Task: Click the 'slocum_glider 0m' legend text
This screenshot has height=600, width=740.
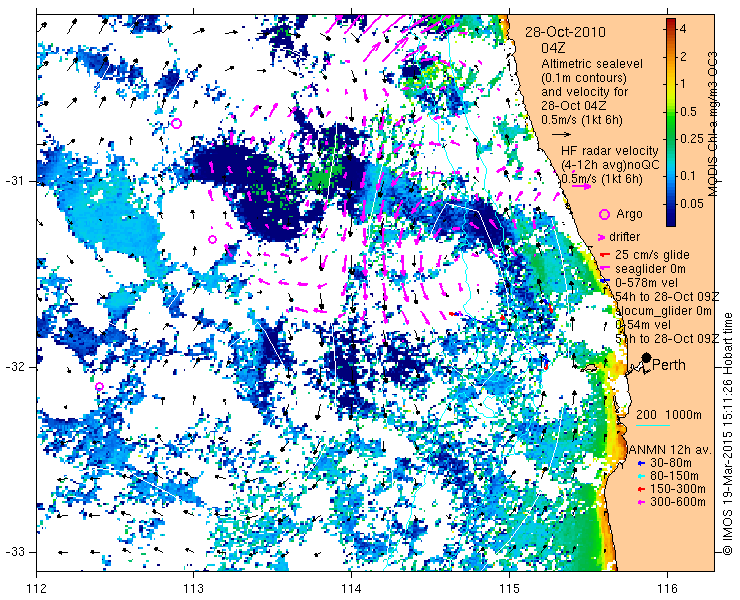Action: (x=664, y=311)
